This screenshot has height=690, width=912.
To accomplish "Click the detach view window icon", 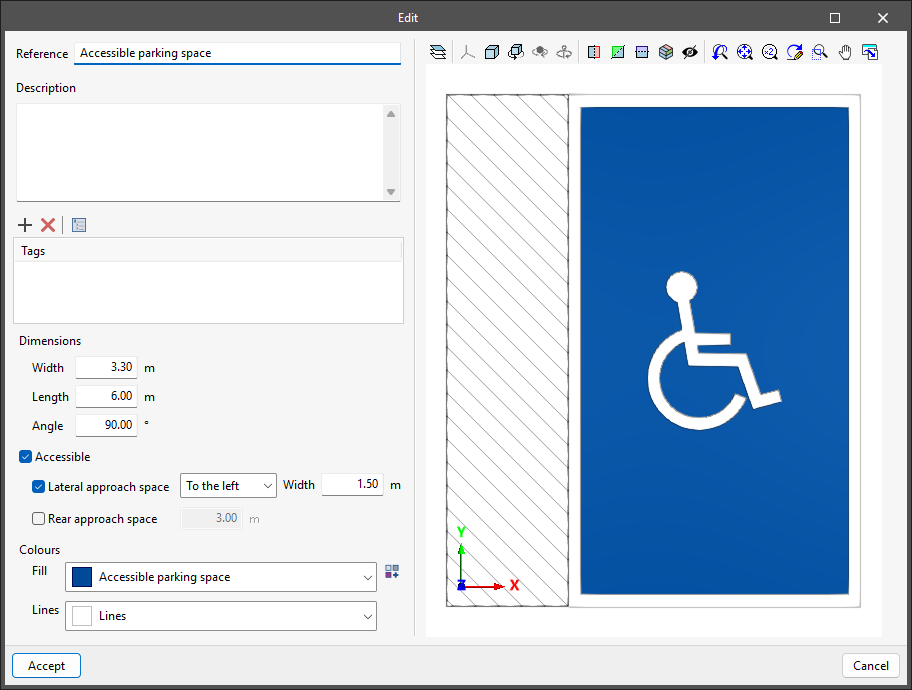I will point(870,52).
